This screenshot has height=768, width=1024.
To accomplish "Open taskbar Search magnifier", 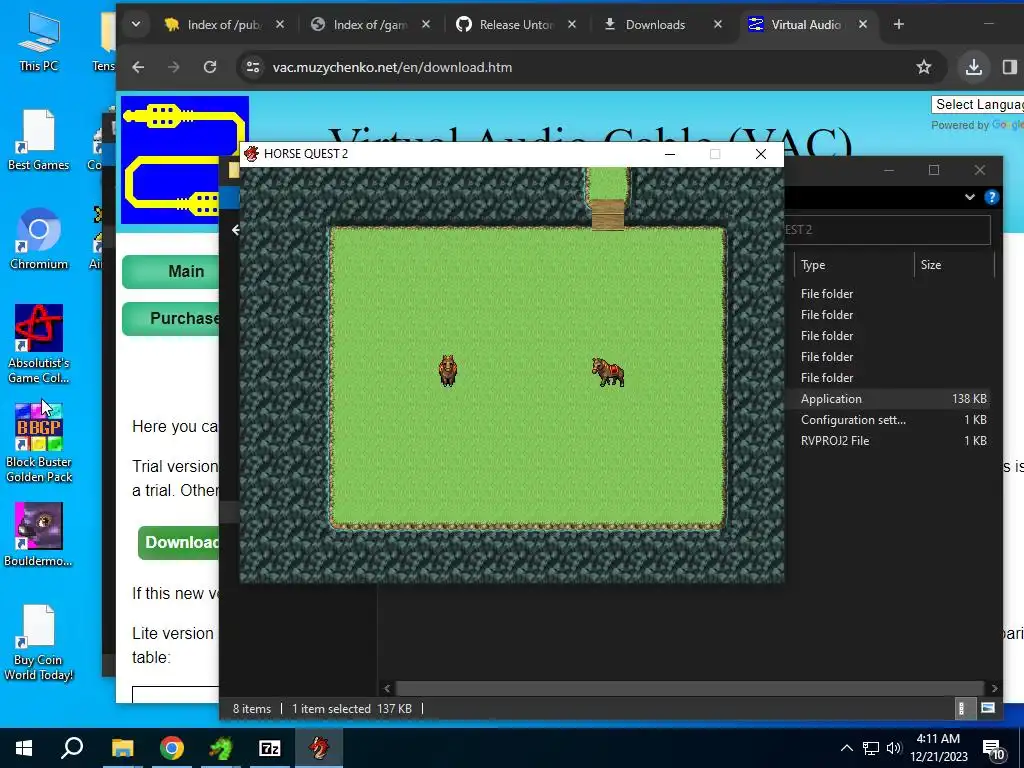I will [72, 748].
